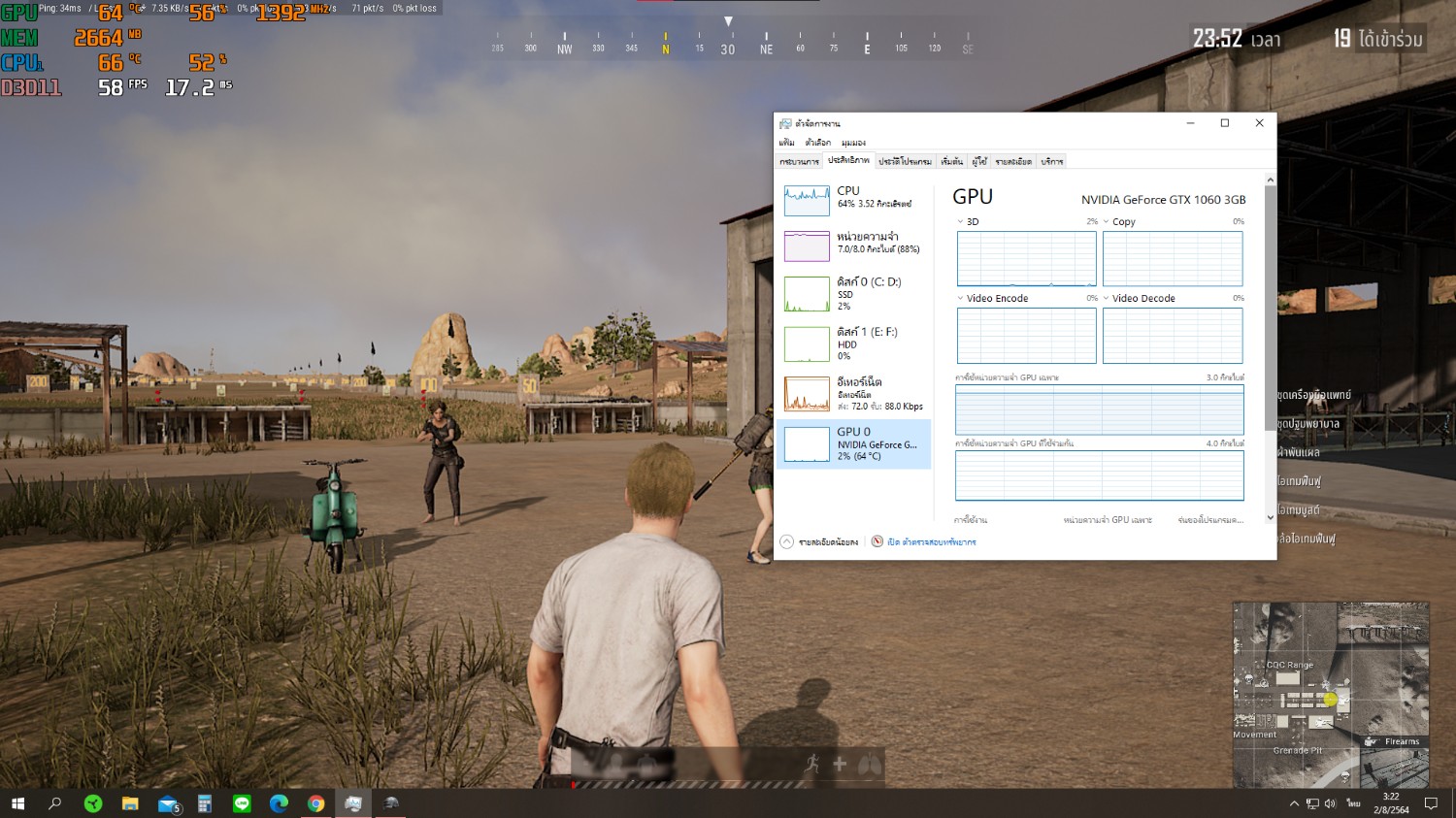Open the ตัวเลือก menu
Screen dimensions: 1456x818
[818, 143]
